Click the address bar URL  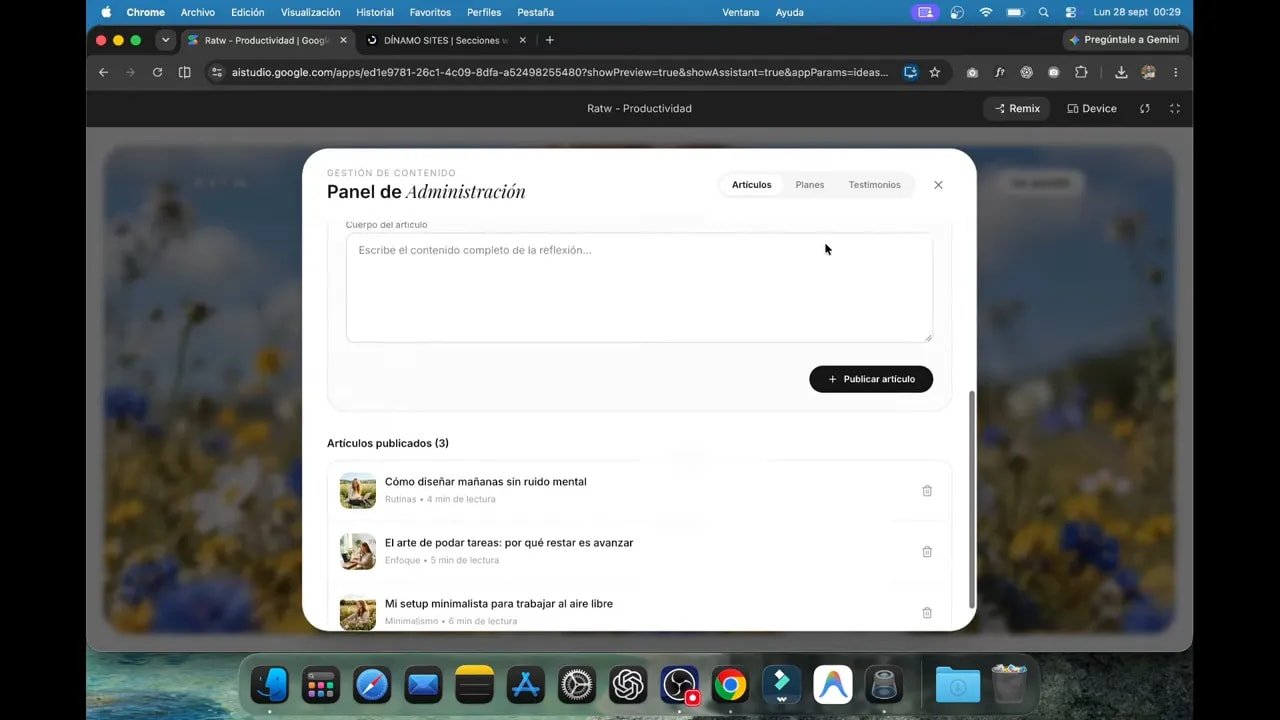[560, 72]
